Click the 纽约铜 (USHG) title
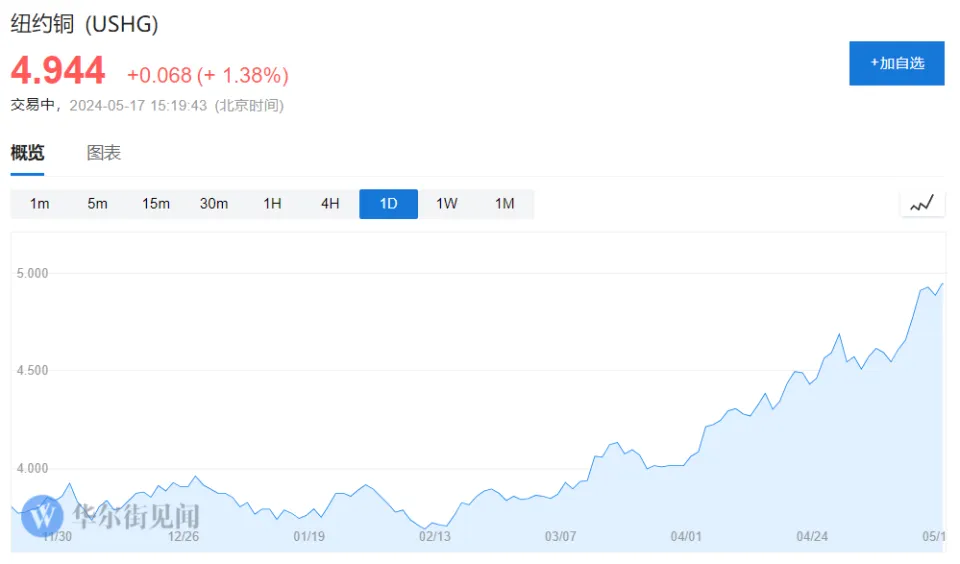This screenshot has height=564, width=960. (85, 25)
